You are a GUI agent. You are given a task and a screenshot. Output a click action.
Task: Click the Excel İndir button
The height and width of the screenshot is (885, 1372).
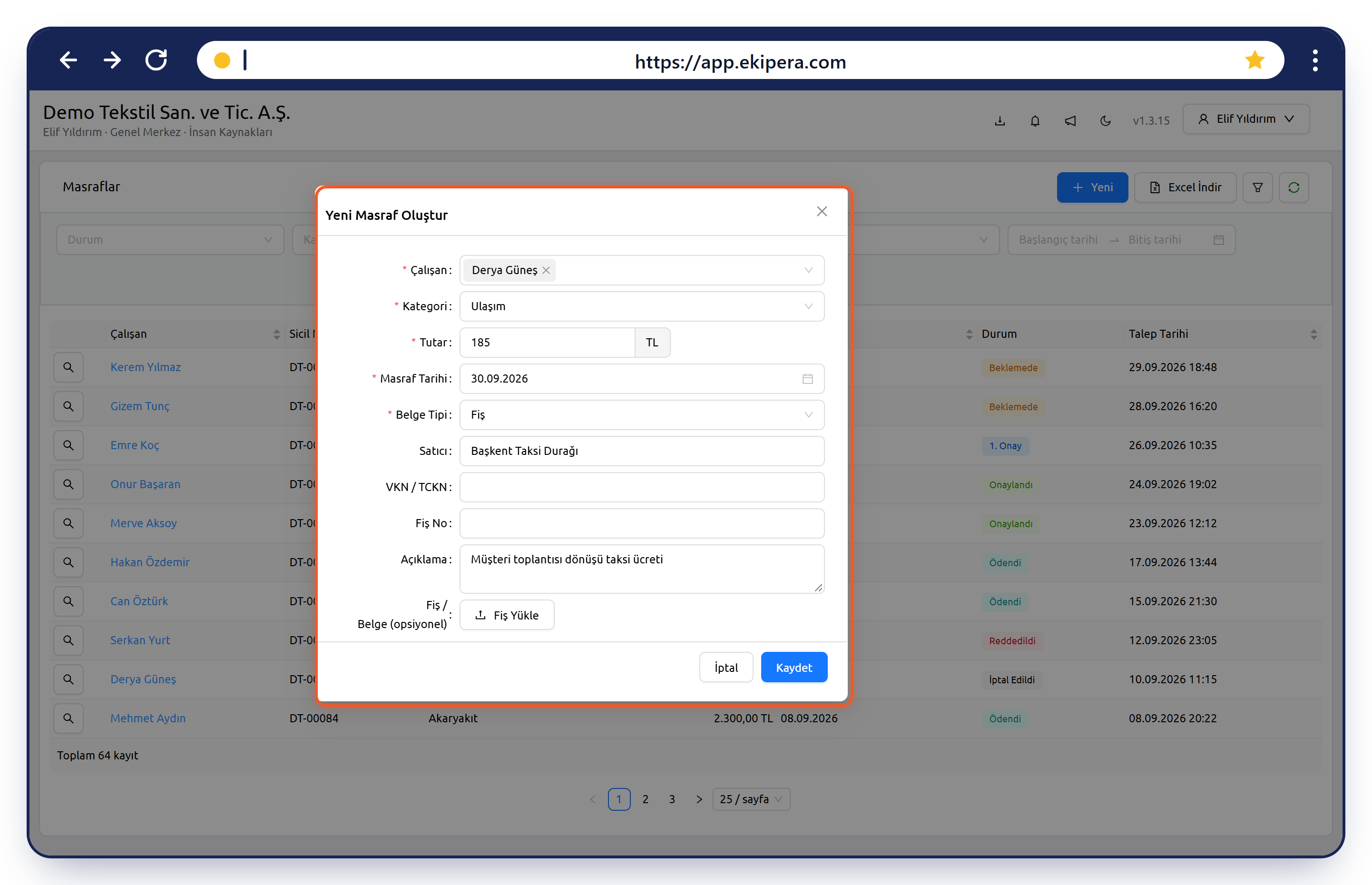(x=1185, y=187)
